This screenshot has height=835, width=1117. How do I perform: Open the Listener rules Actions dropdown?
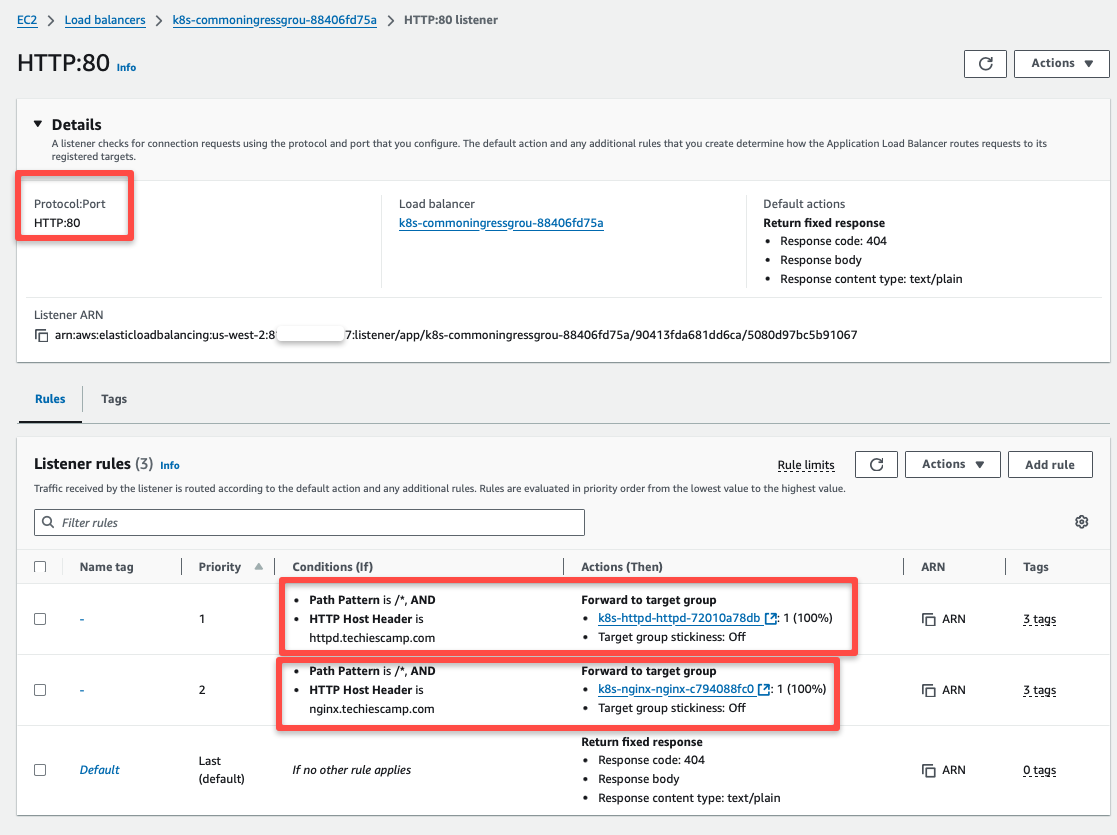tap(952, 464)
